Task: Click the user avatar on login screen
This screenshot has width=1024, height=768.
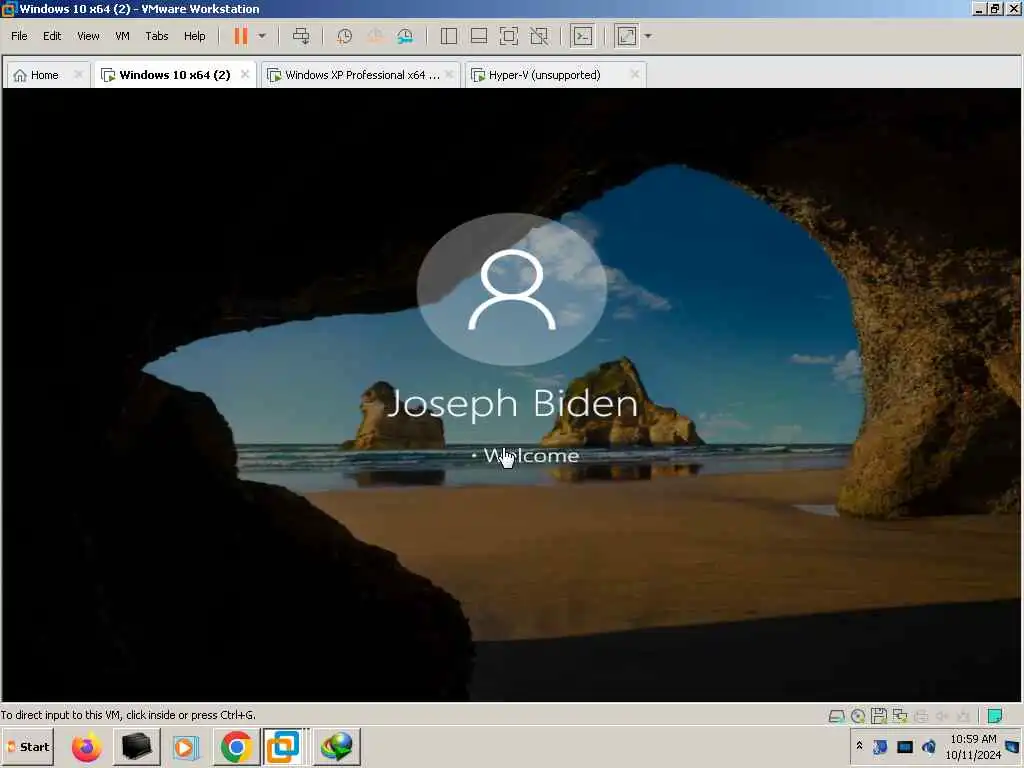Action: coord(512,289)
